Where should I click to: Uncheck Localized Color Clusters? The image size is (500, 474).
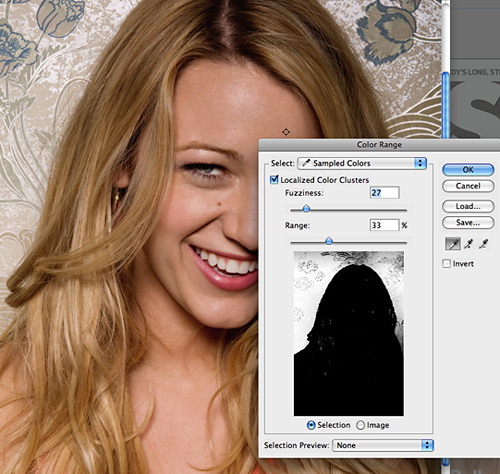coord(274,180)
